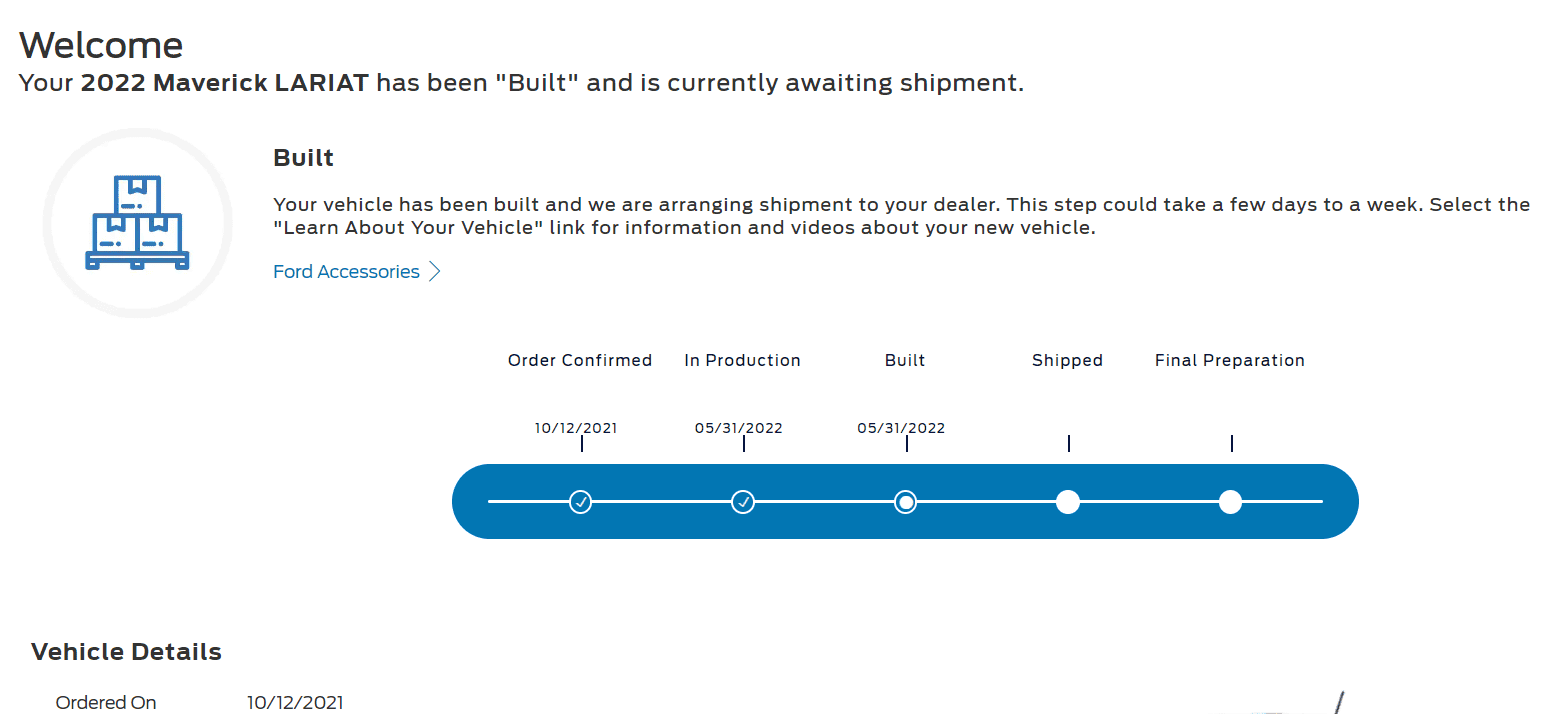Viewport: 1545px width, 714px height.
Task: Click the Final Preparation stage label
Action: 1230,360
